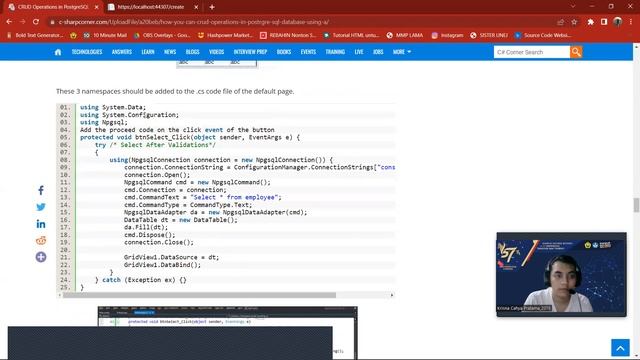Viewport: 640px width, 360px height.
Task: Select the CRUD Operations in PostgreSQL tab
Action: (x=53, y=7)
